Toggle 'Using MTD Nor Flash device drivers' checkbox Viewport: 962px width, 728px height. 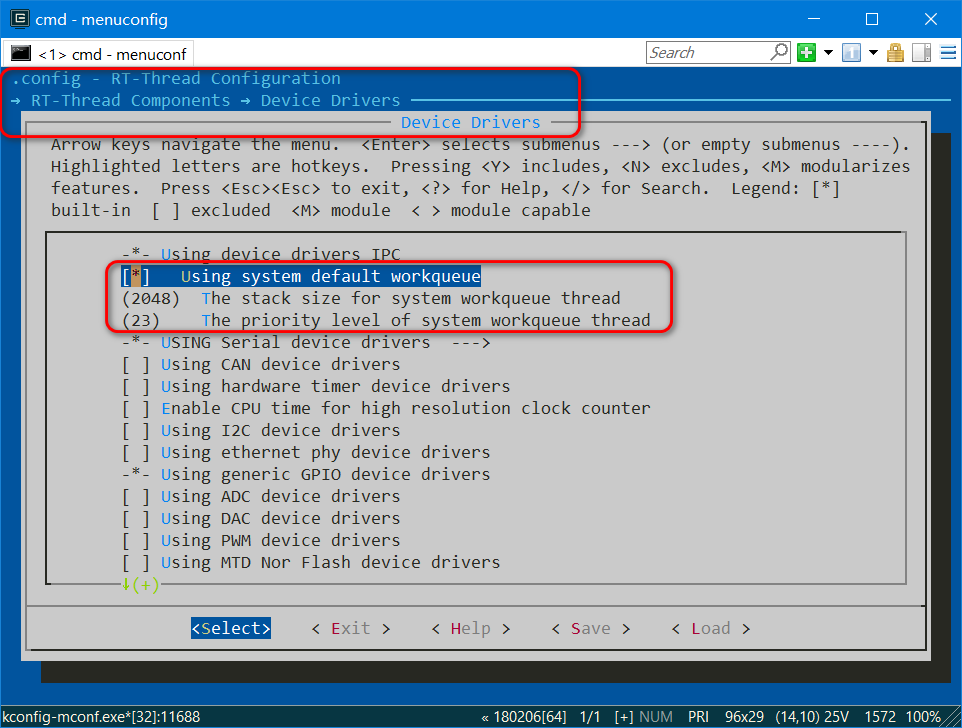pos(136,563)
